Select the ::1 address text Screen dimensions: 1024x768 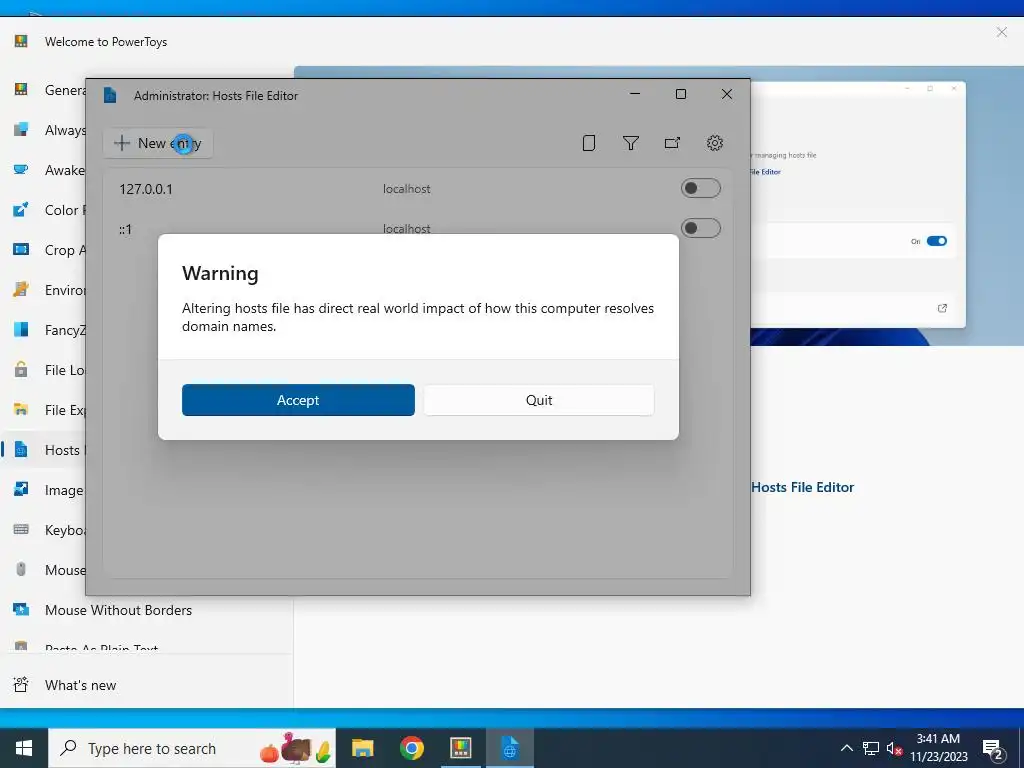[x=125, y=229]
